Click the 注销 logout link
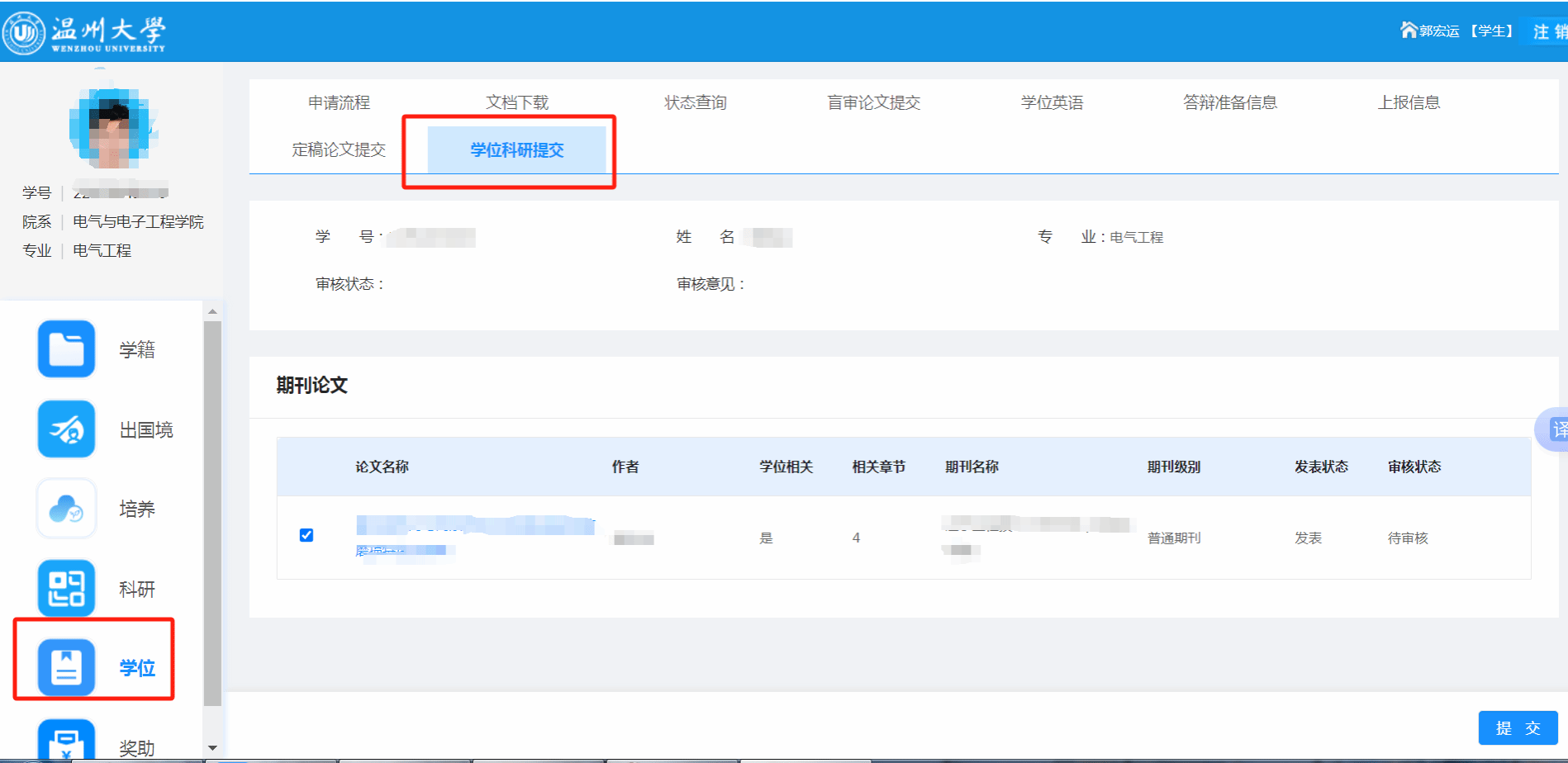 (1547, 31)
